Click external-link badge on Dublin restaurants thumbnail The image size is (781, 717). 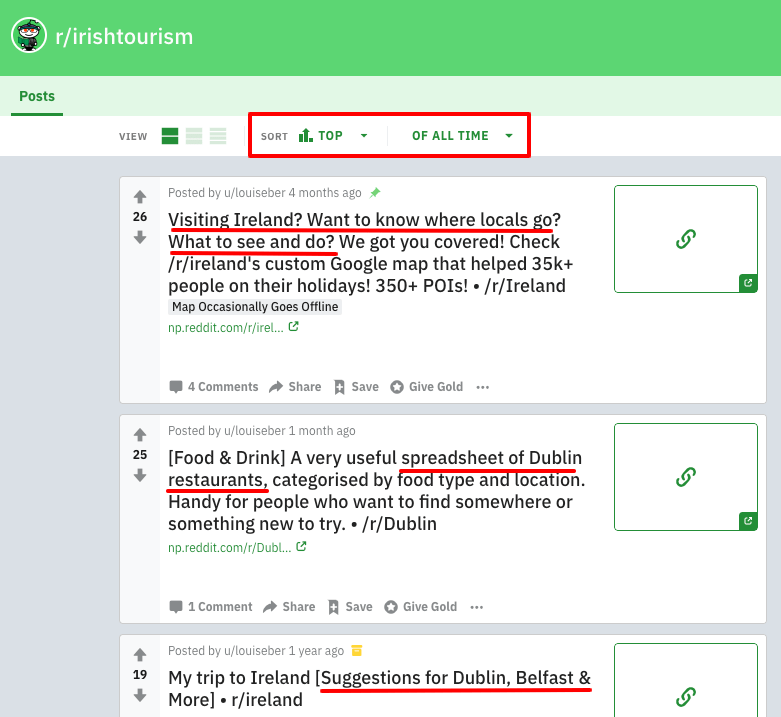748,521
